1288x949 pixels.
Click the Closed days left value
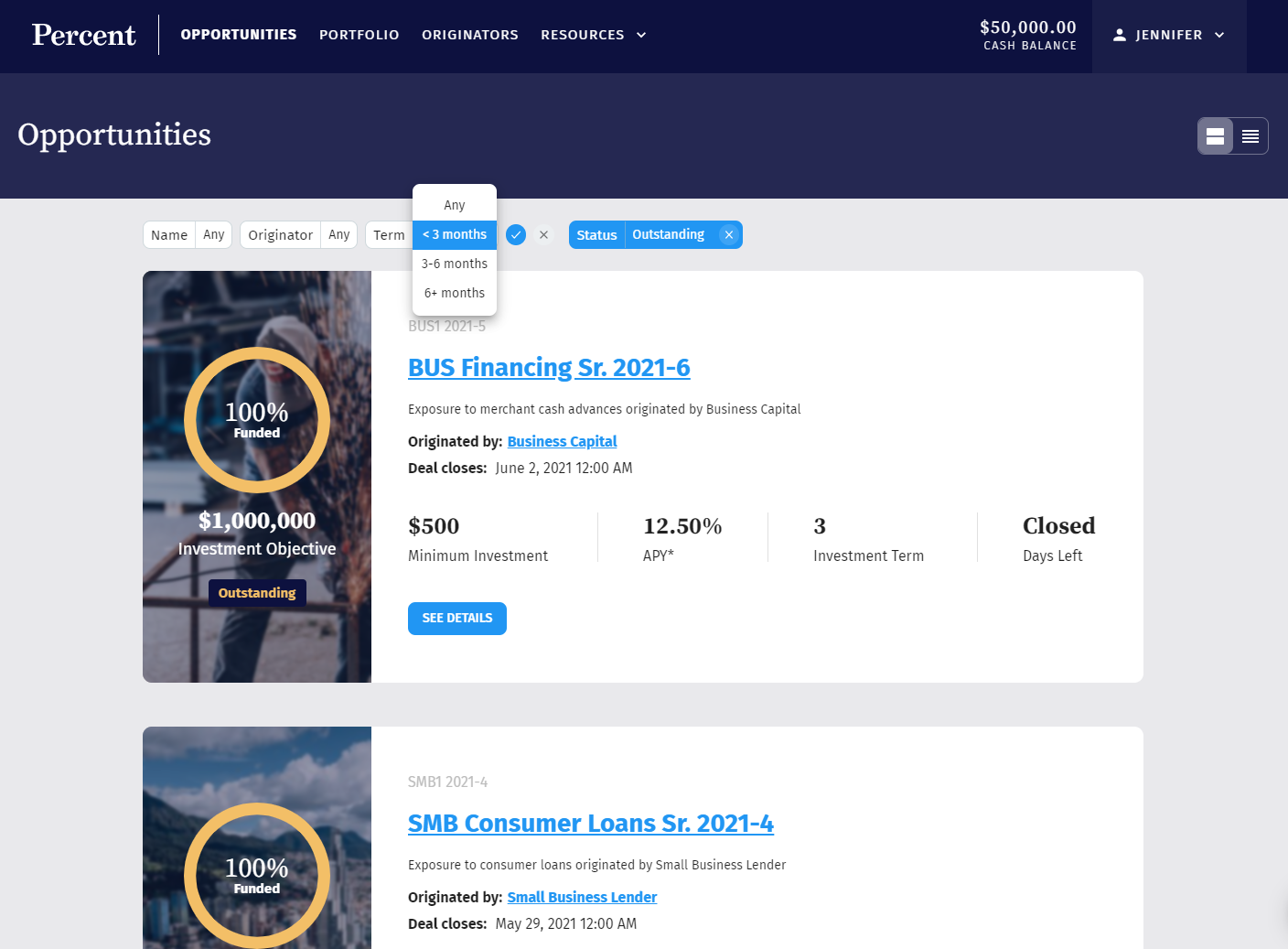[1058, 526]
